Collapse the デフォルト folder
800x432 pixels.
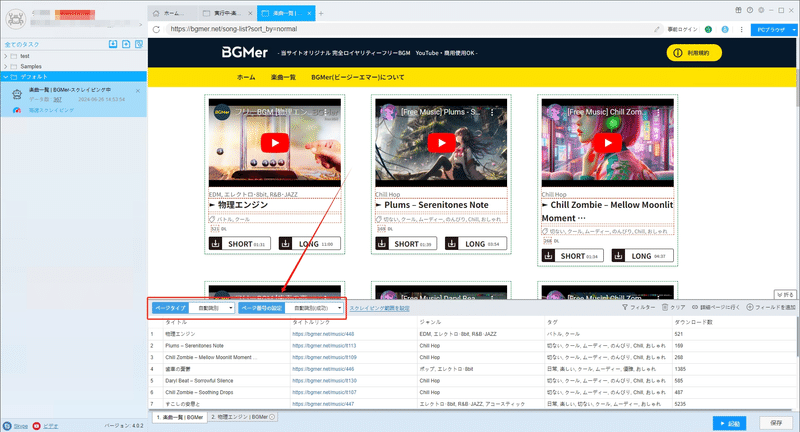[x=6, y=77]
